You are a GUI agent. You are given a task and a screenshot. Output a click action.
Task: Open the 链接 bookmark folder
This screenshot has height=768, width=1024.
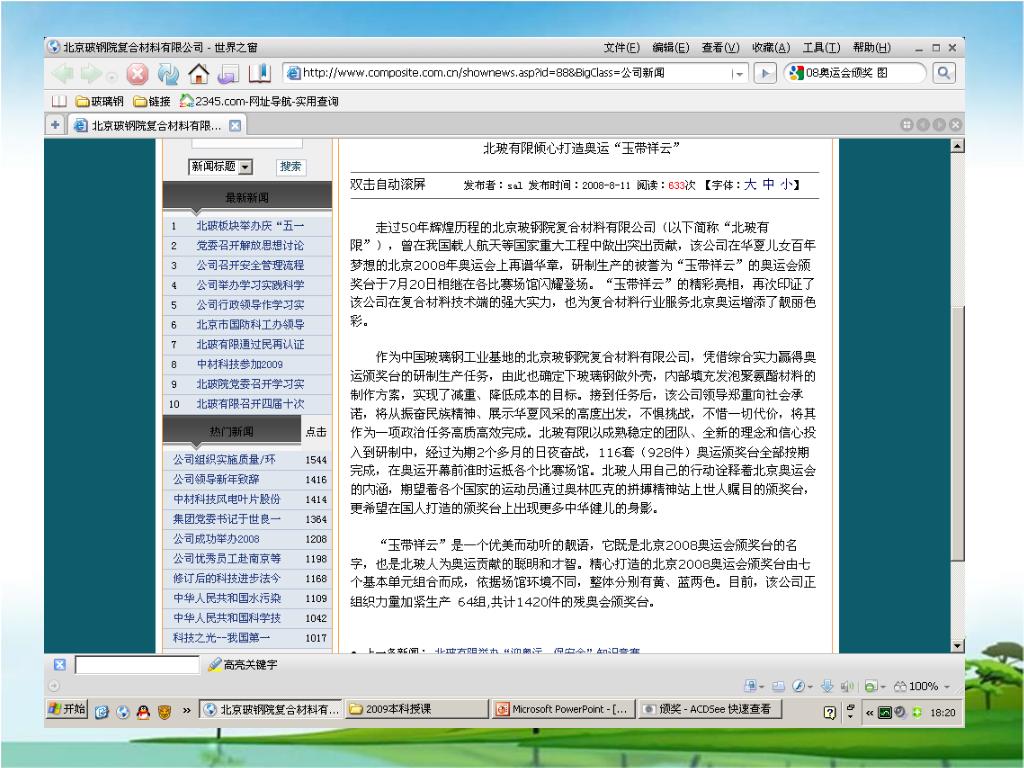point(152,101)
